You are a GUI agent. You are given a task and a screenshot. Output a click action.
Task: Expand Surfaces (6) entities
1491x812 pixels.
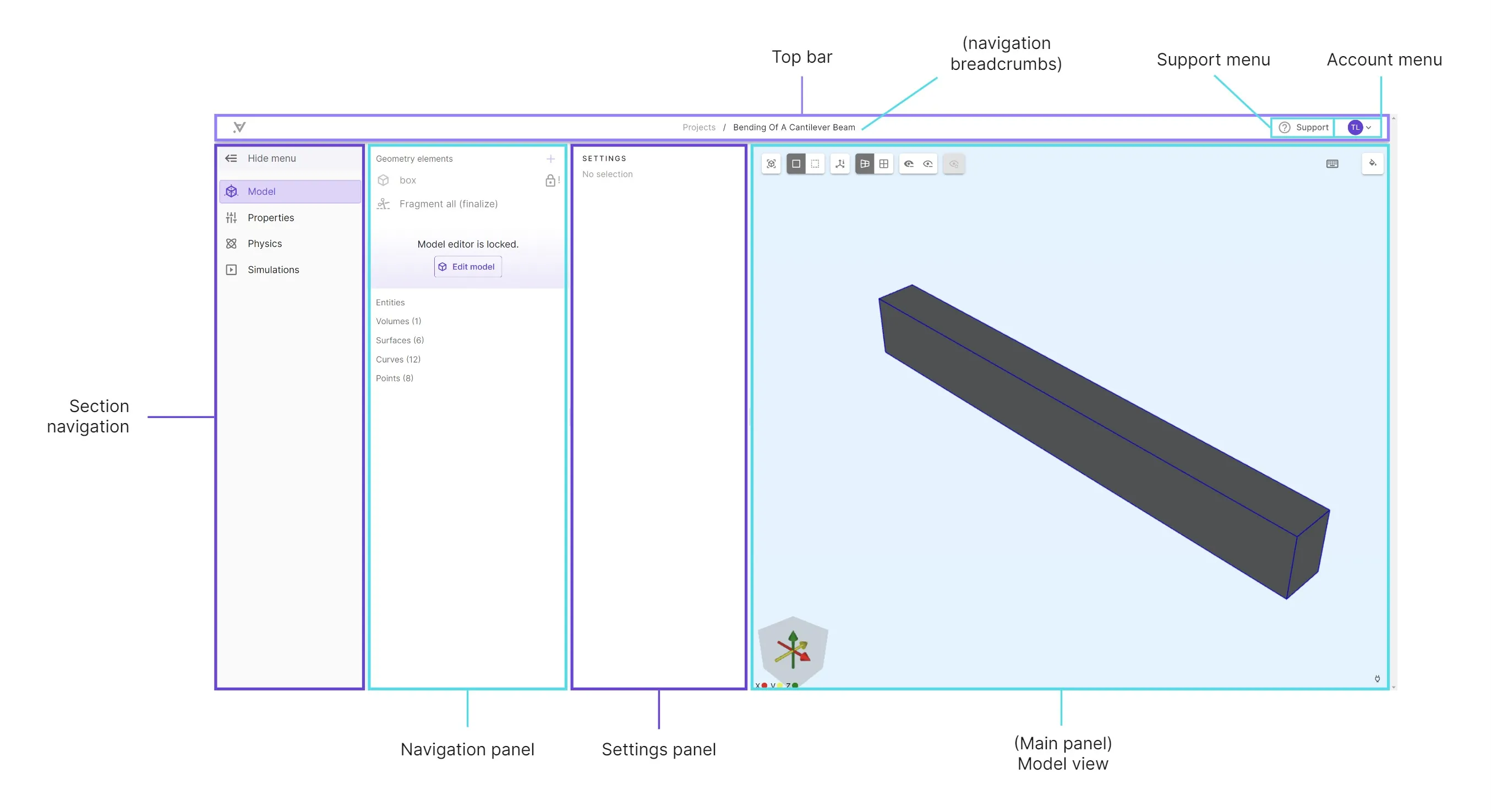(x=400, y=340)
